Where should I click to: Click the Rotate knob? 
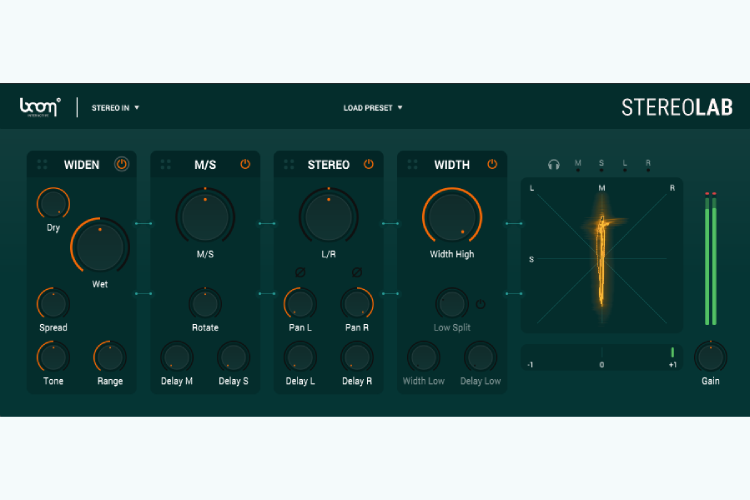pos(205,304)
